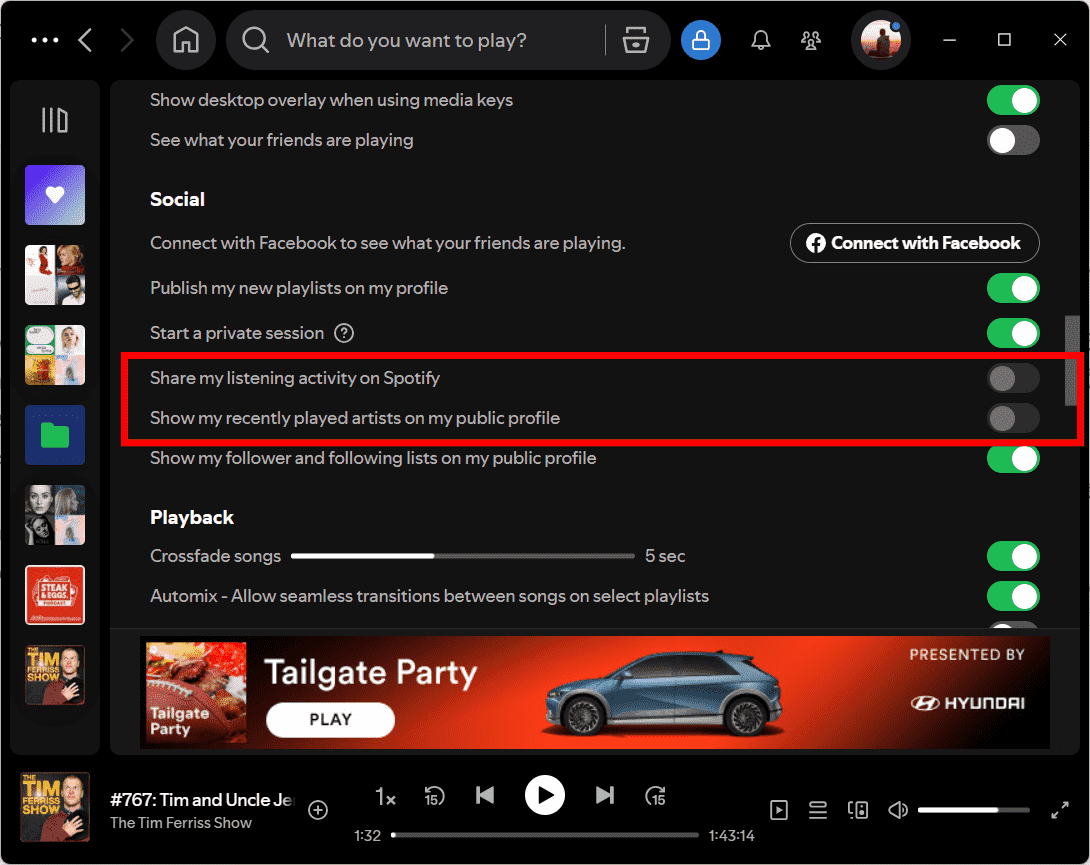The height and width of the screenshot is (865, 1090).
Task: Add episode to Your Episodes
Action: tap(318, 810)
